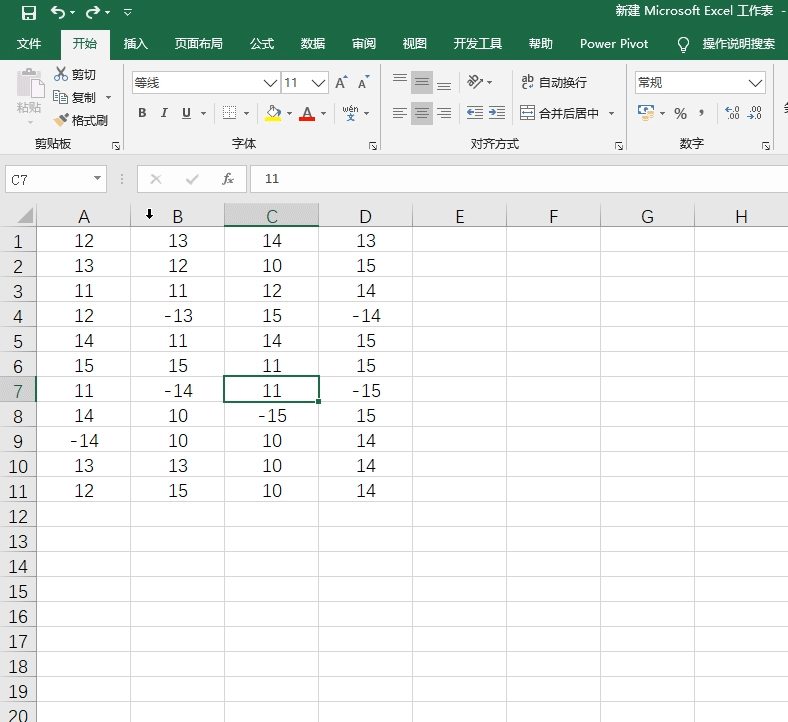Image resolution: width=788 pixels, height=722 pixels.
Task: Align text right
Action: pos(444,113)
